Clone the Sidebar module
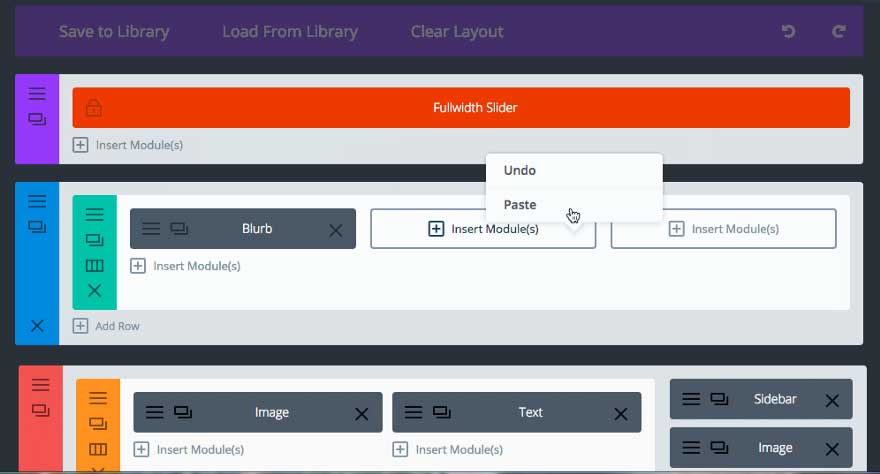Viewport: 880px width, 474px height. (719, 399)
